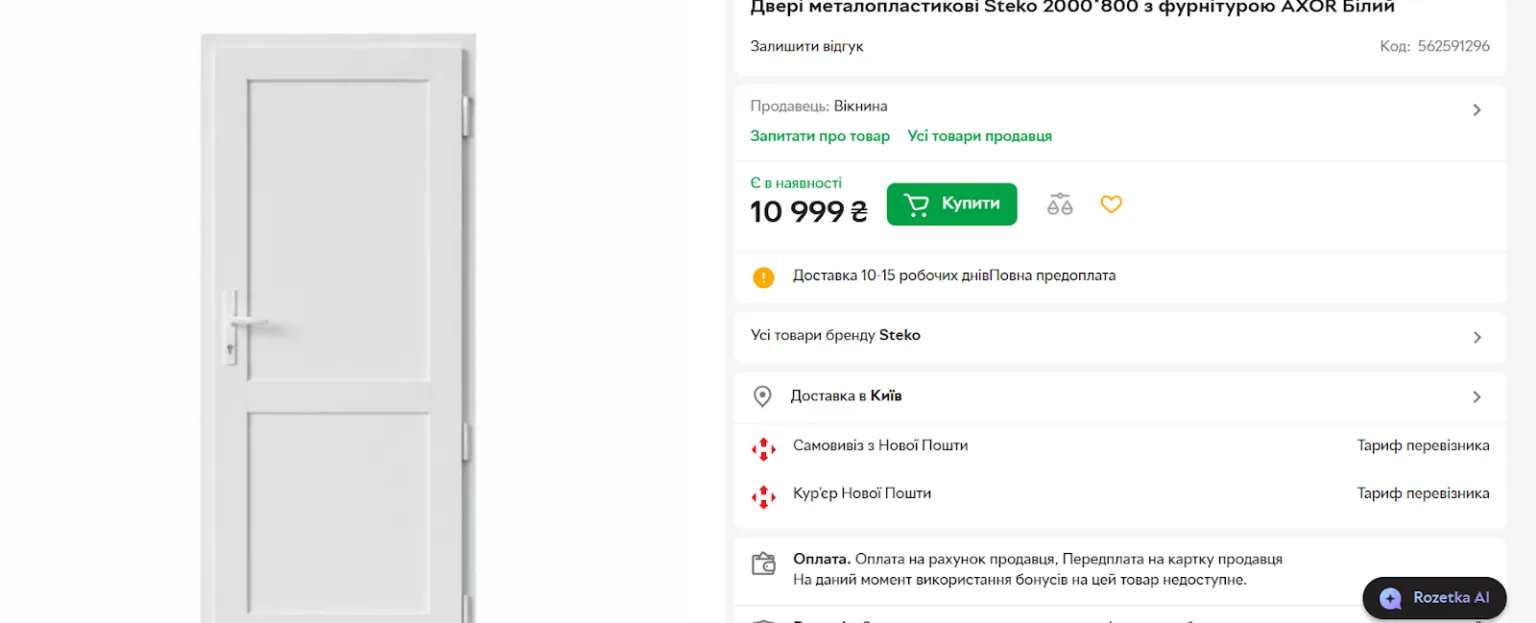Click Nova Poshta courier logo icon
1536x623 pixels.
[x=763, y=496]
